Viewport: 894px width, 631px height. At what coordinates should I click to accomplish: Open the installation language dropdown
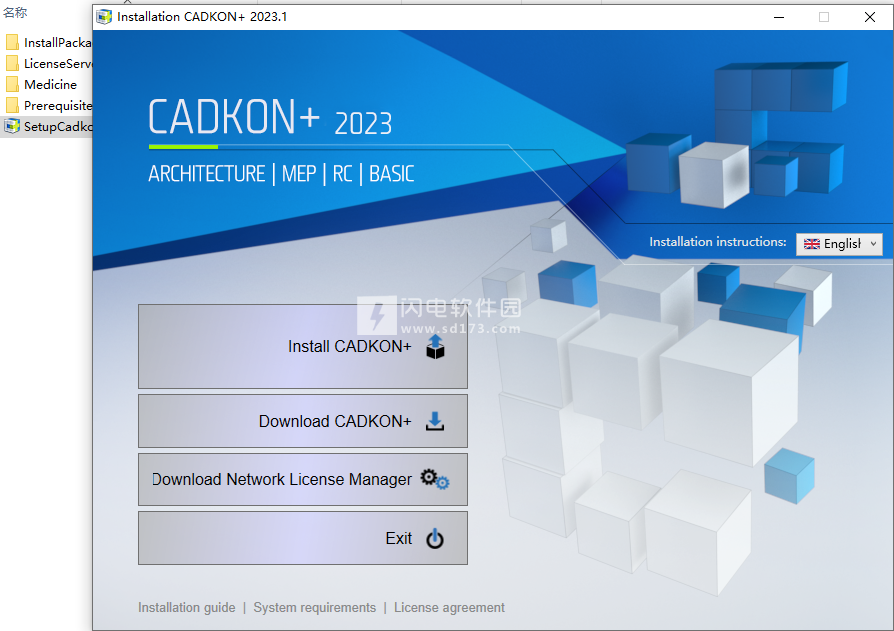pos(839,244)
